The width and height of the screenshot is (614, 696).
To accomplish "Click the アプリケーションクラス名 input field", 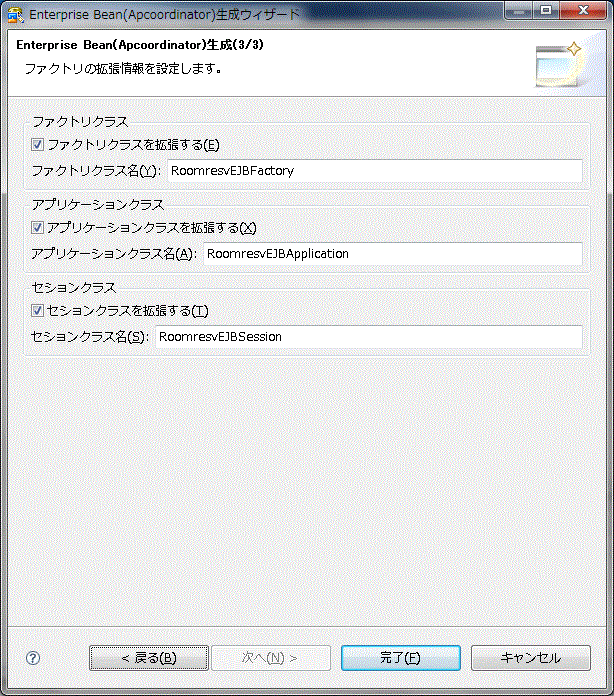I will 393,254.
